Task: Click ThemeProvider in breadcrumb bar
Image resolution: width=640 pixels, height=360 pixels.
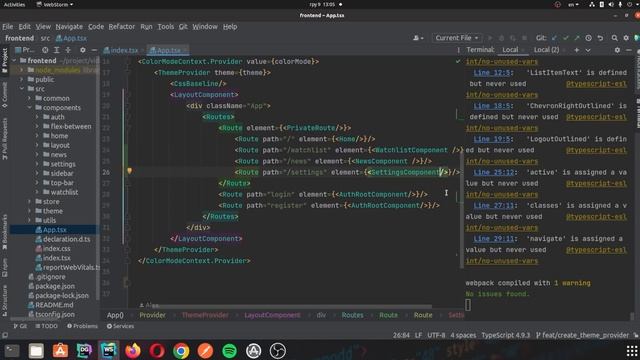Action: click(x=205, y=315)
